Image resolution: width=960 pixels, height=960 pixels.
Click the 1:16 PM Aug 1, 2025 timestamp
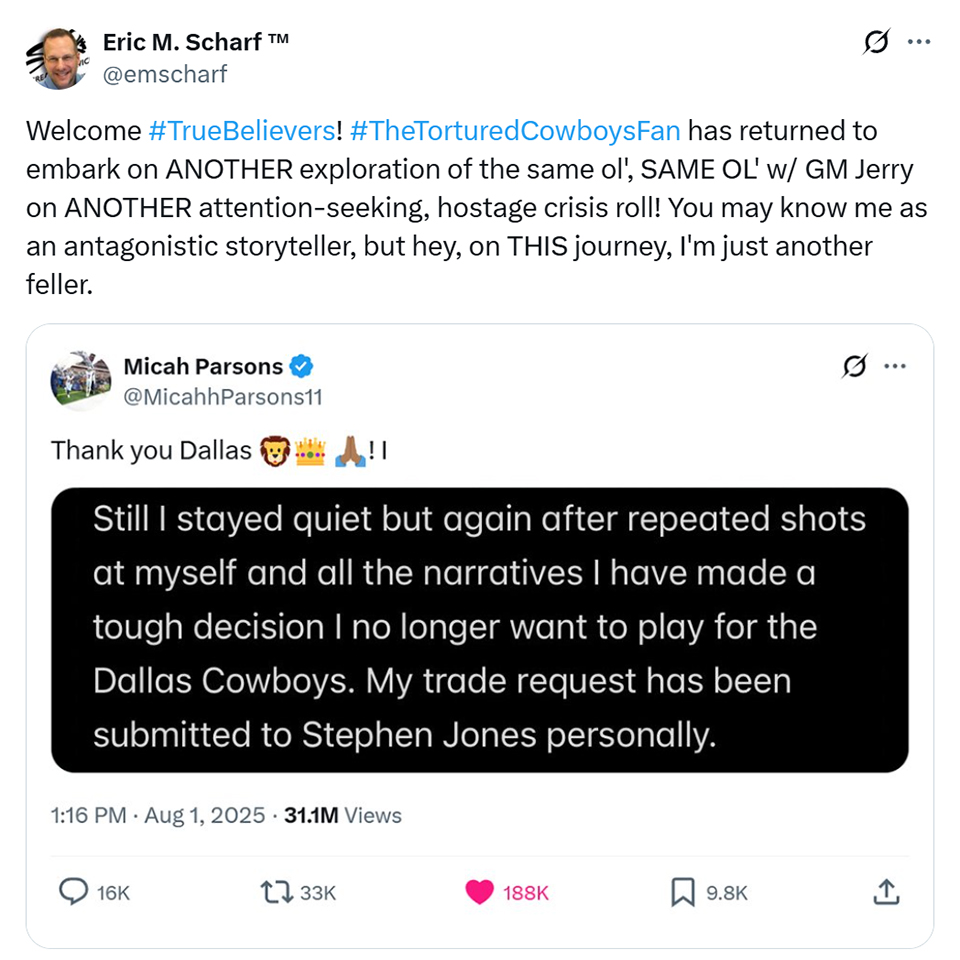click(x=158, y=815)
